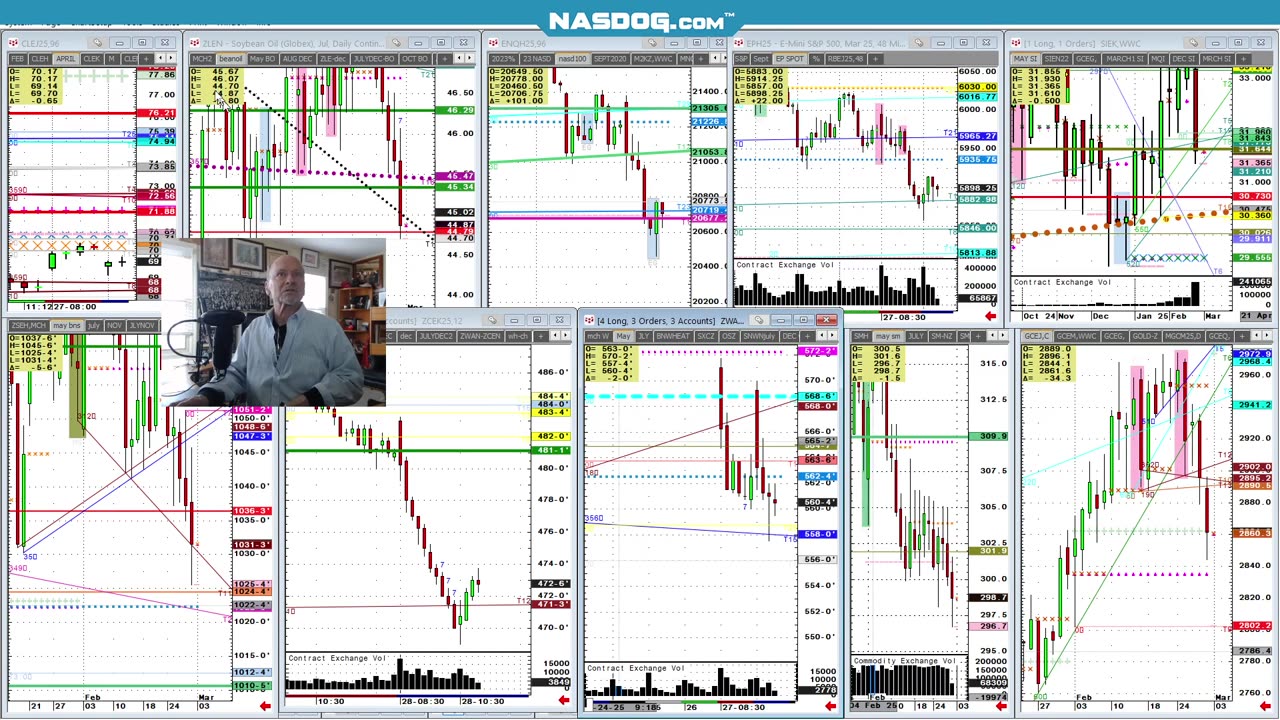This screenshot has height=720, width=1280.
Task: Open the JULYDEC-BO tab
Action: point(374,59)
